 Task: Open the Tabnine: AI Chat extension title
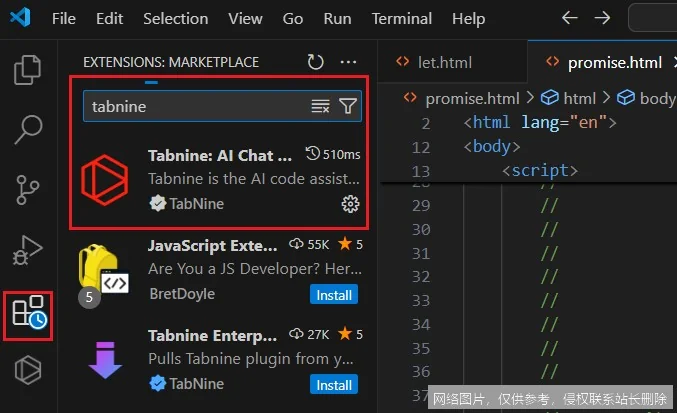[x=220, y=155]
